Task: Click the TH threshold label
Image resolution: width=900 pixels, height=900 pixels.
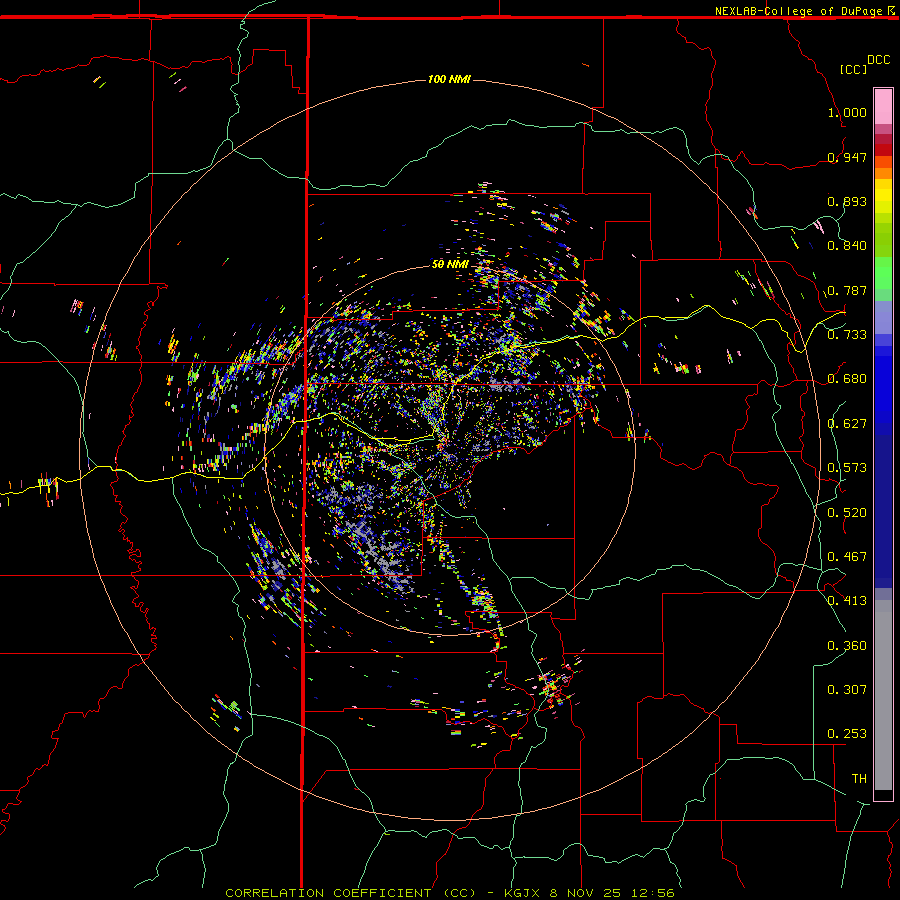Action: pyautogui.click(x=859, y=779)
